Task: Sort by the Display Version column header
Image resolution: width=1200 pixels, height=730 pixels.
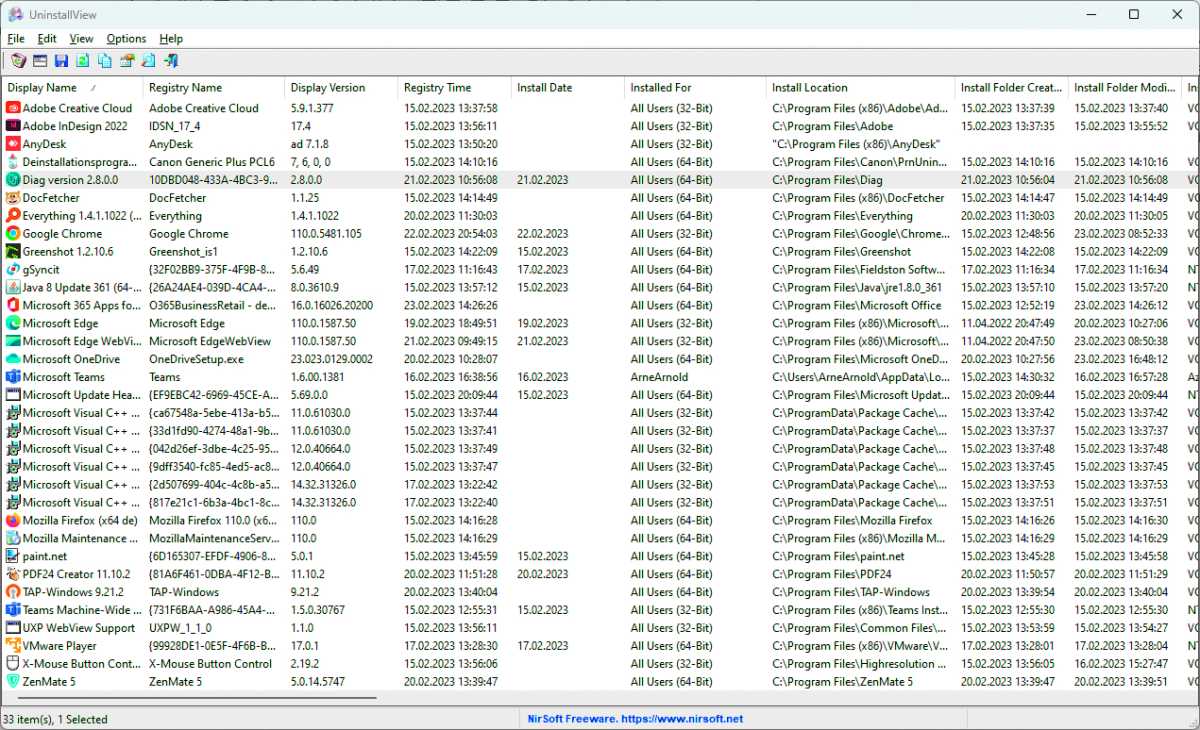Action: click(341, 88)
